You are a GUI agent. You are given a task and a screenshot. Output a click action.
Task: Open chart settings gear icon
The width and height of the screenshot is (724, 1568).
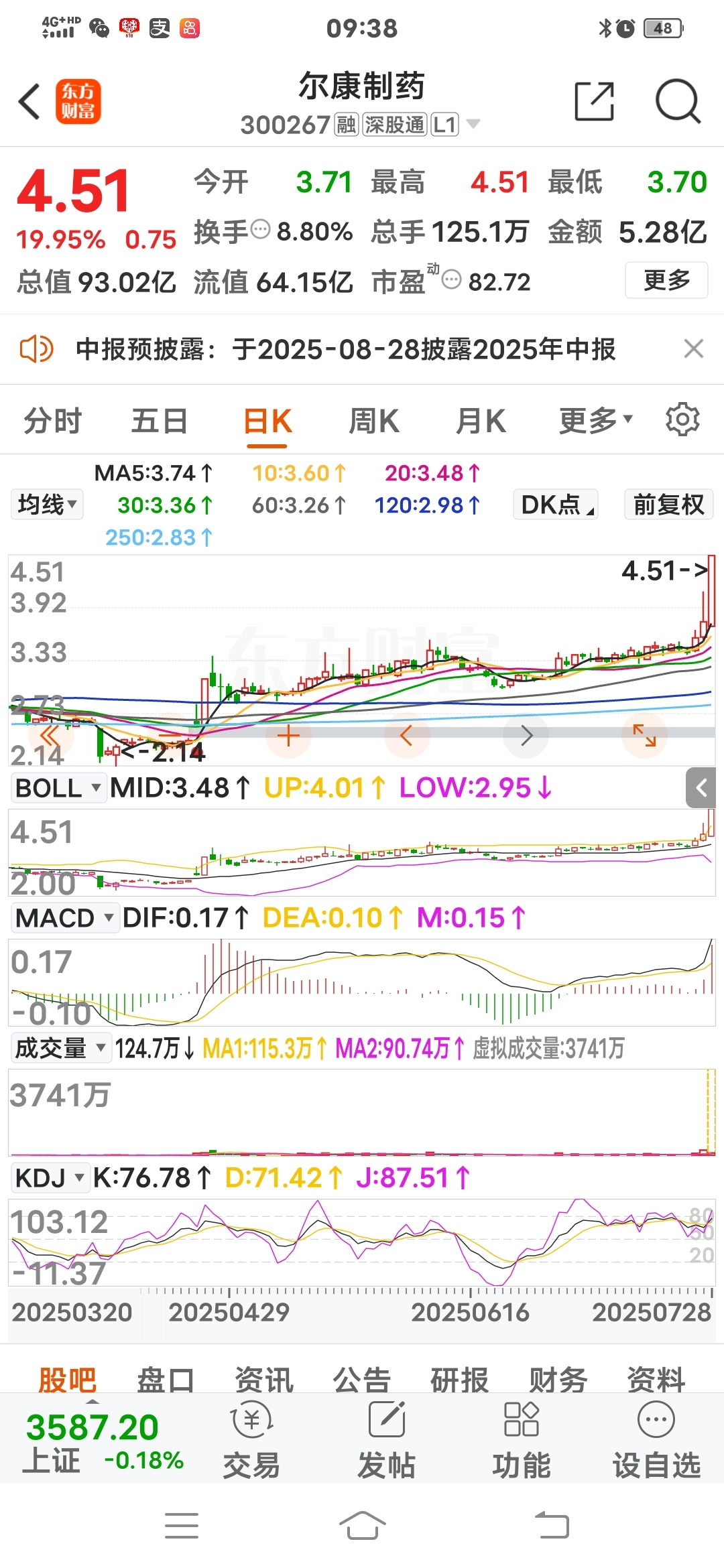(x=682, y=420)
